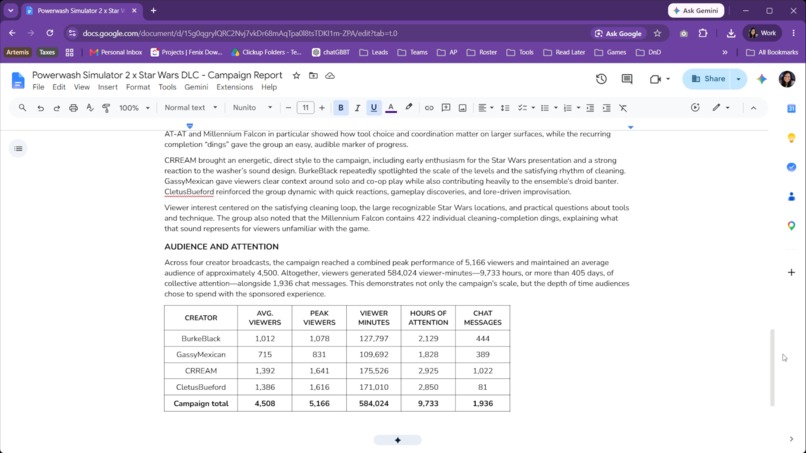The height and width of the screenshot is (453, 806).
Task: Click the Ask Google button
Action: tap(618, 33)
